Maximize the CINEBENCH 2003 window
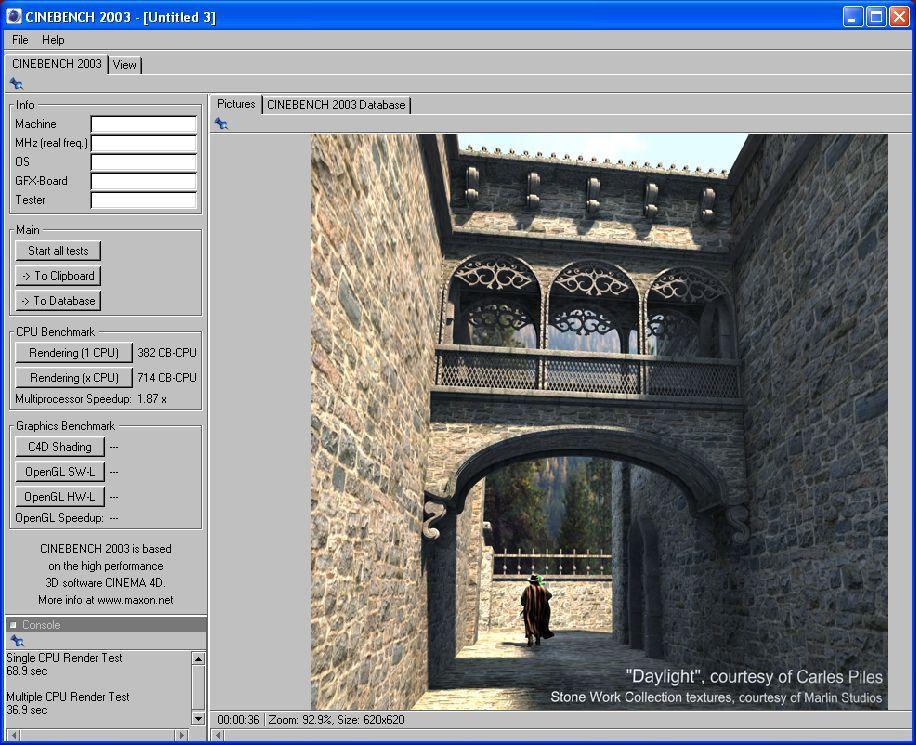The height and width of the screenshot is (745, 916). pyautogui.click(x=876, y=16)
